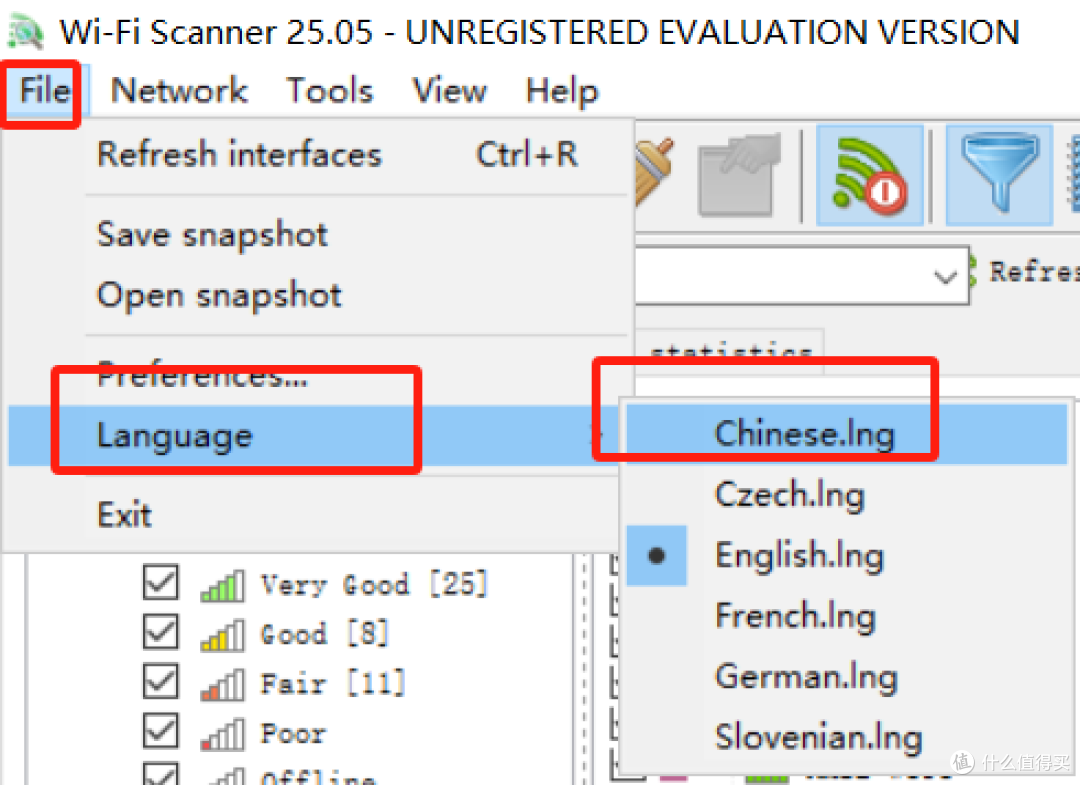This screenshot has width=1080, height=785.
Task: Open the Network menu
Action: pyautogui.click(x=179, y=91)
